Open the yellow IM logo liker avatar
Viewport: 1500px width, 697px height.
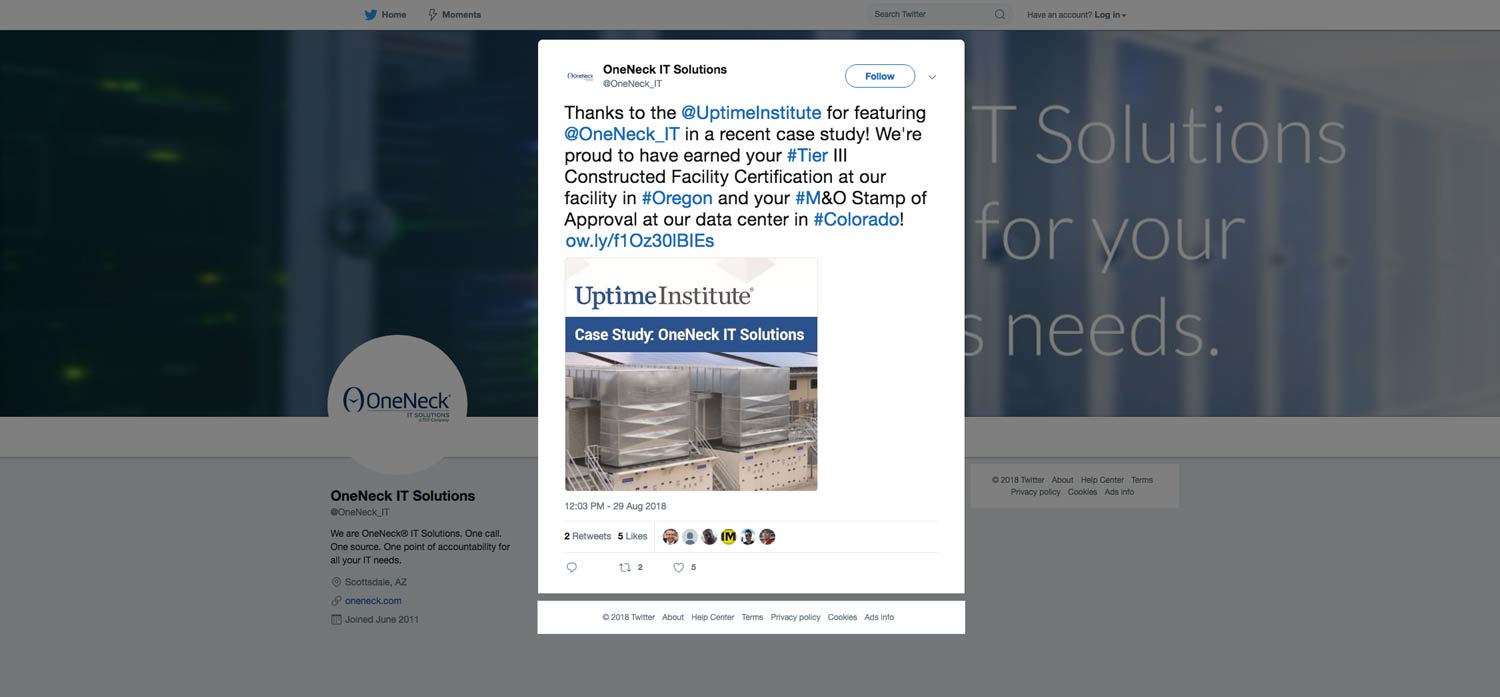click(728, 537)
